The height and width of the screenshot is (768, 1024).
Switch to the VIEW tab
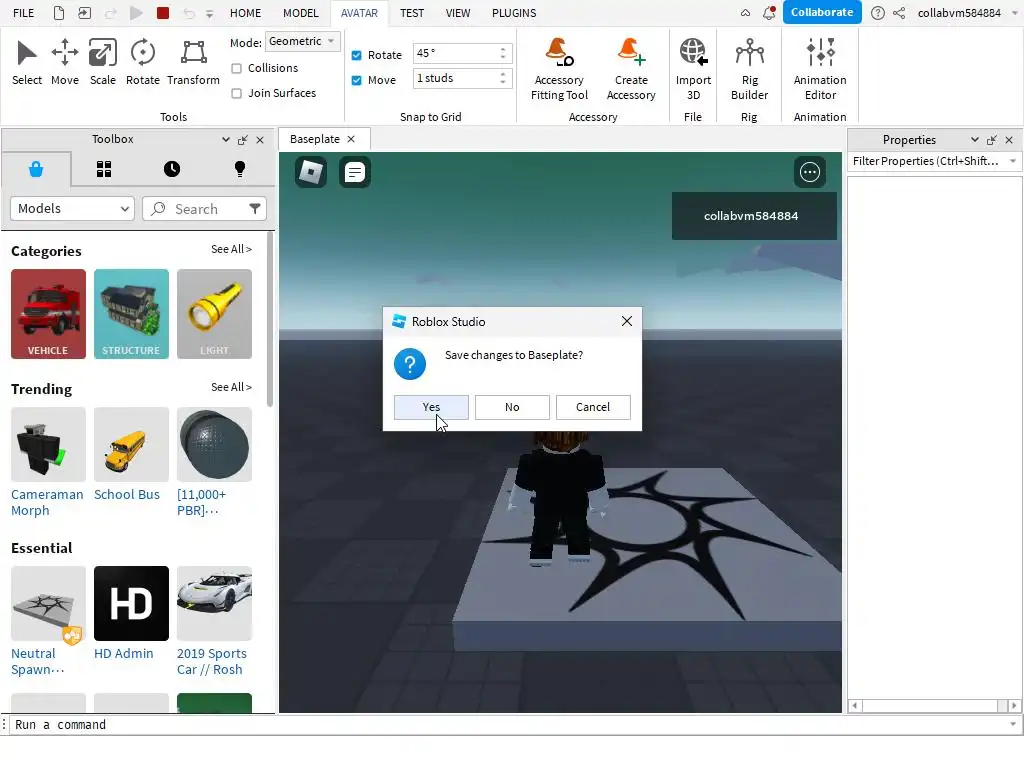pyautogui.click(x=458, y=12)
